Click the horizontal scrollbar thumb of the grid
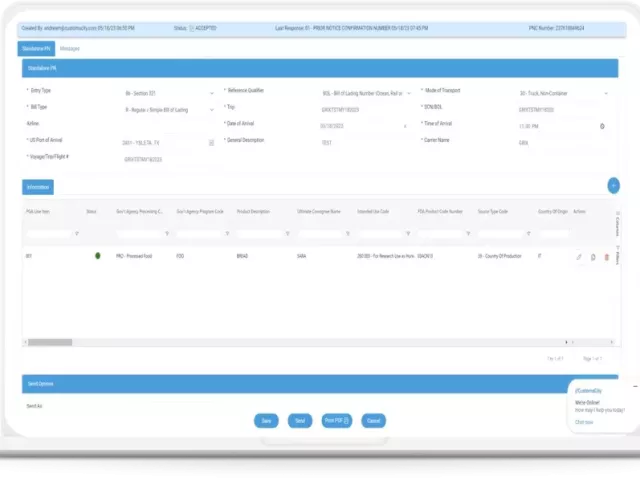 coord(50,342)
